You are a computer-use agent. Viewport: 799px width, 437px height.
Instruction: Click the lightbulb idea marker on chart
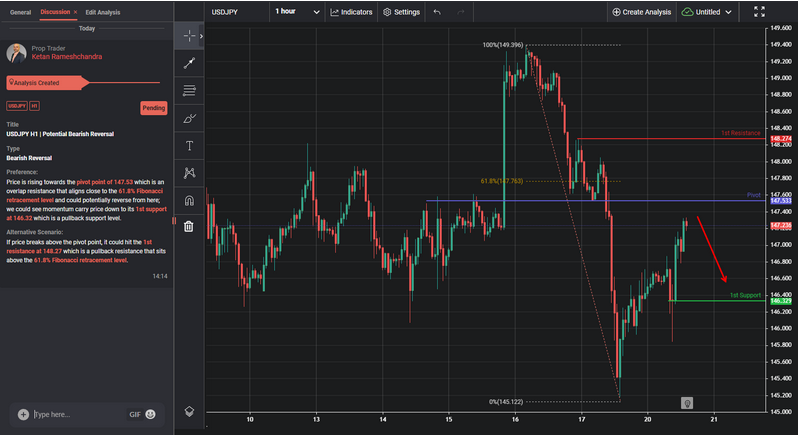tap(687, 403)
